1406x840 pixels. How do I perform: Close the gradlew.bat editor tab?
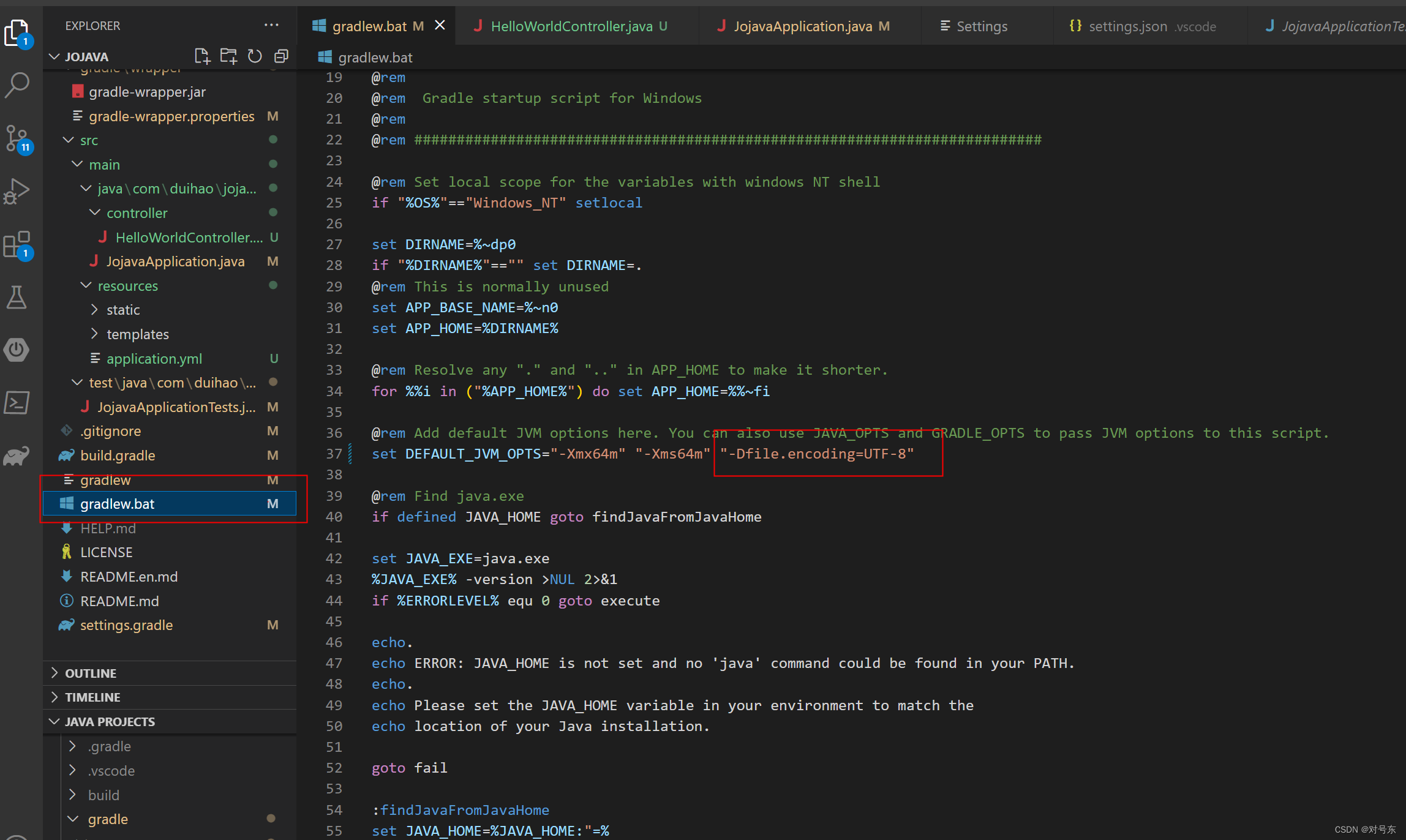point(440,25)
